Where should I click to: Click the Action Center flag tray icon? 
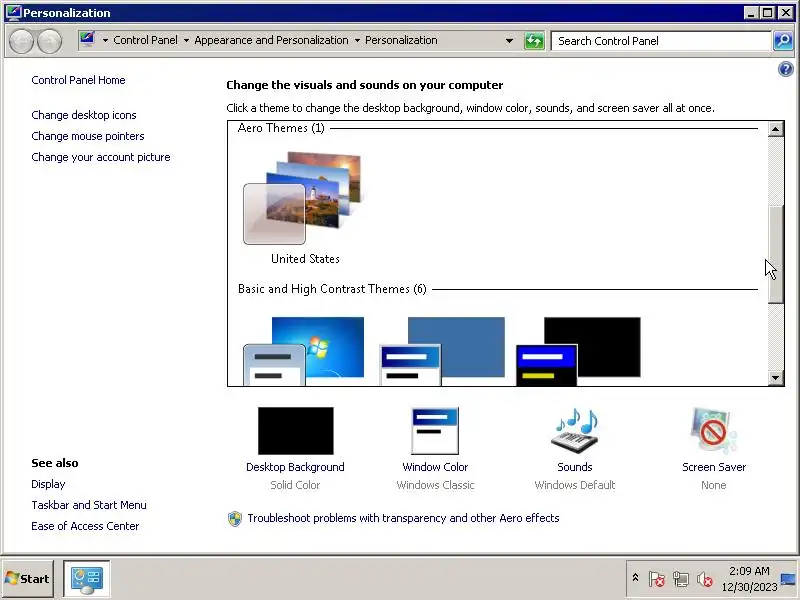(657, 579)
